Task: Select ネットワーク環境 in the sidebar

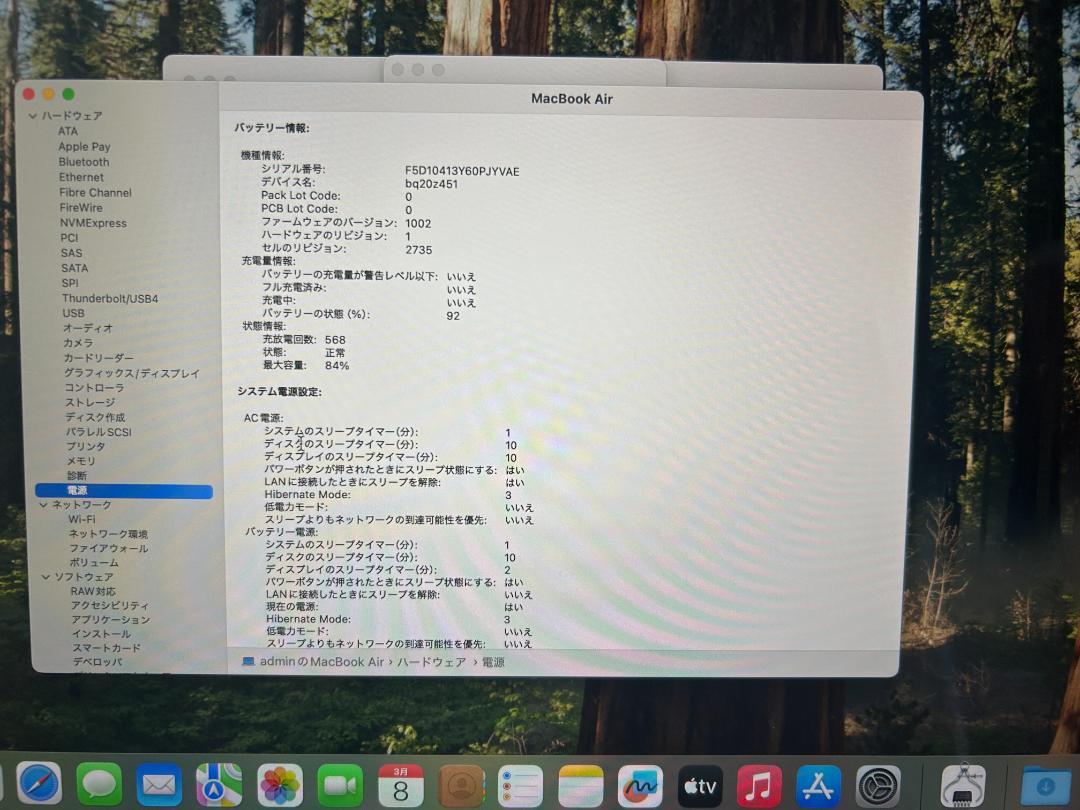Action: pos(108,534)
